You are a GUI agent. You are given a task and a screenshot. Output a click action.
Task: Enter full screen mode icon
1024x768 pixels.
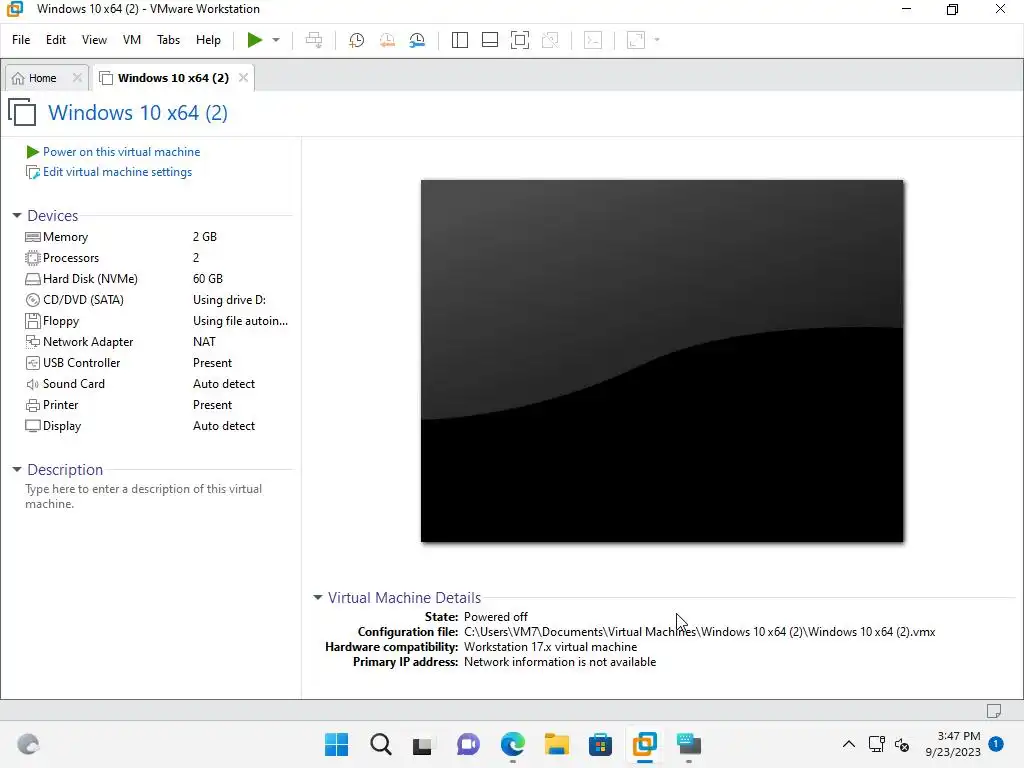pos(520,40)
